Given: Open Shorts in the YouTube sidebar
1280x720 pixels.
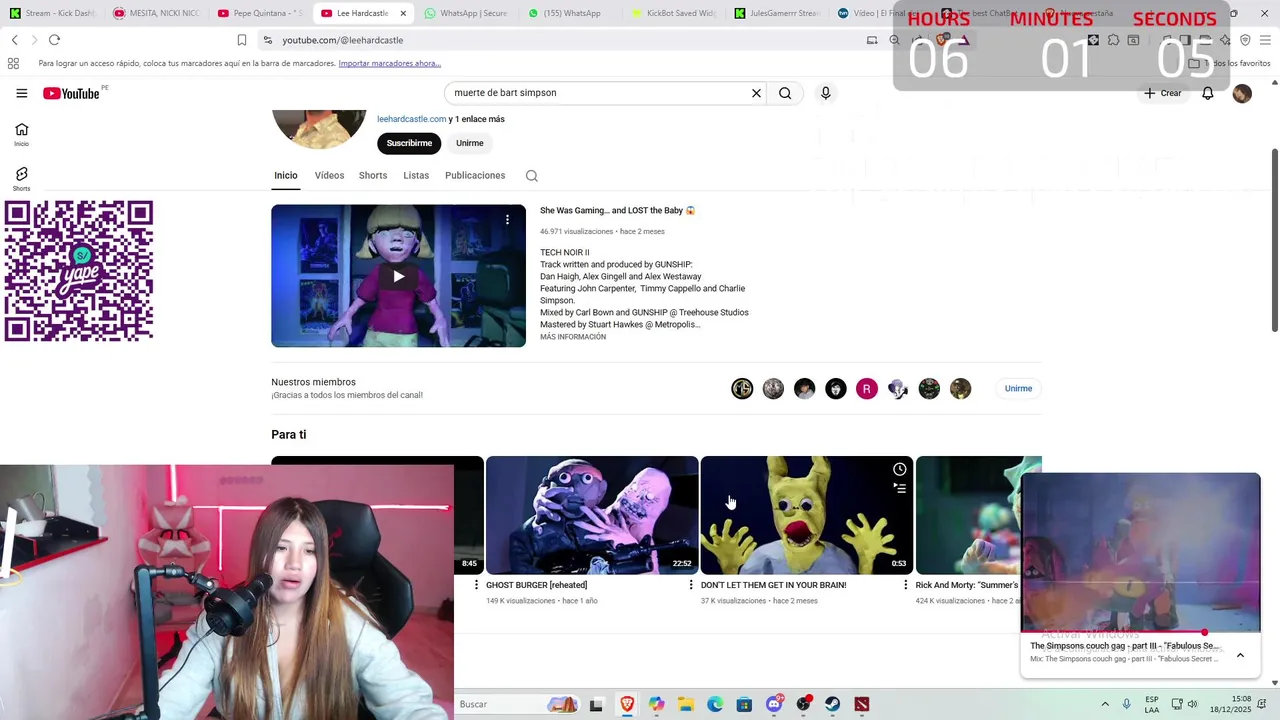Looking at the screenshot, I should pos(22,179).
